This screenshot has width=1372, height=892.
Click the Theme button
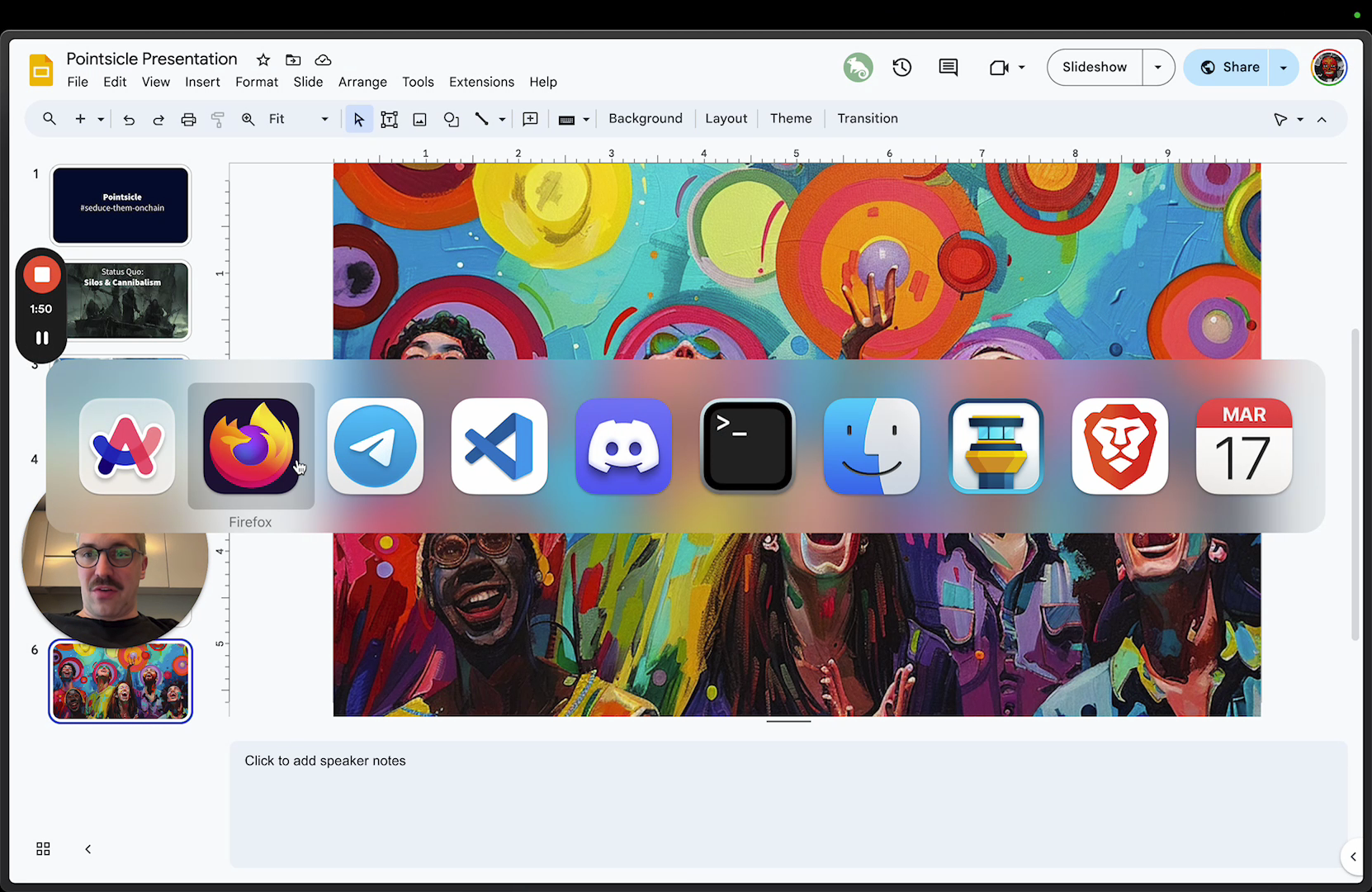(x=791, y=119)
